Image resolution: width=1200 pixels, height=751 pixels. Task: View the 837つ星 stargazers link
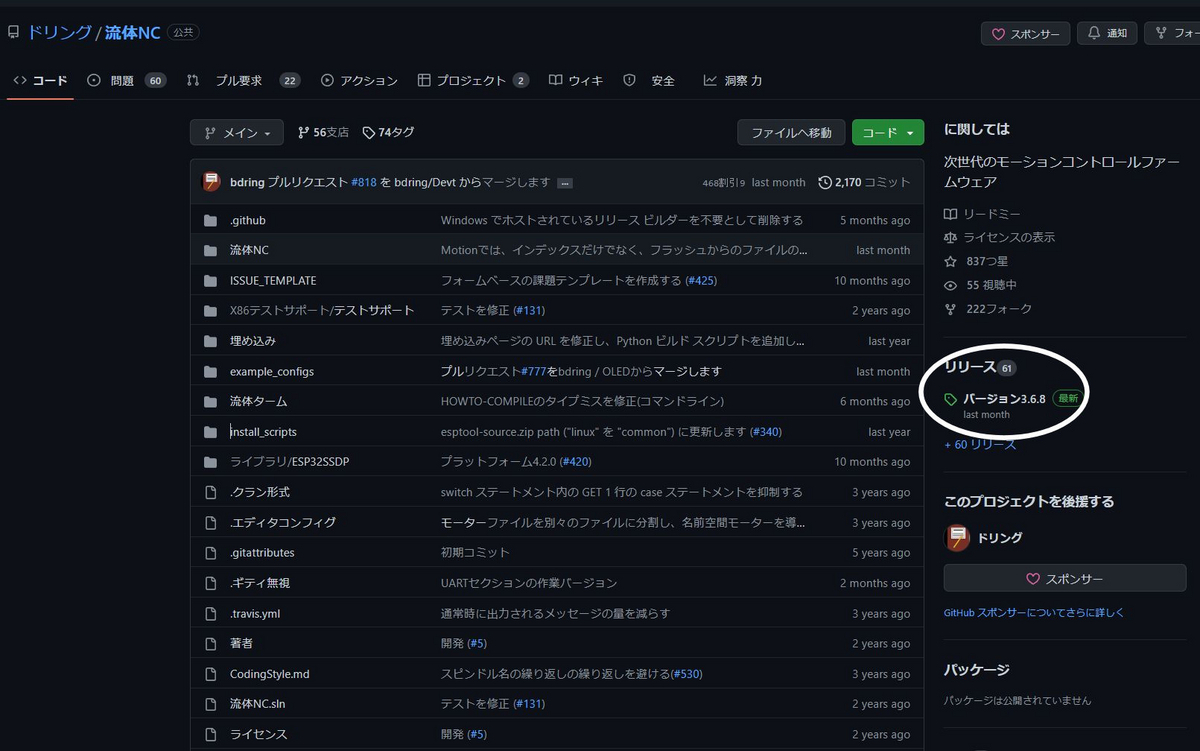click(976, 261)
